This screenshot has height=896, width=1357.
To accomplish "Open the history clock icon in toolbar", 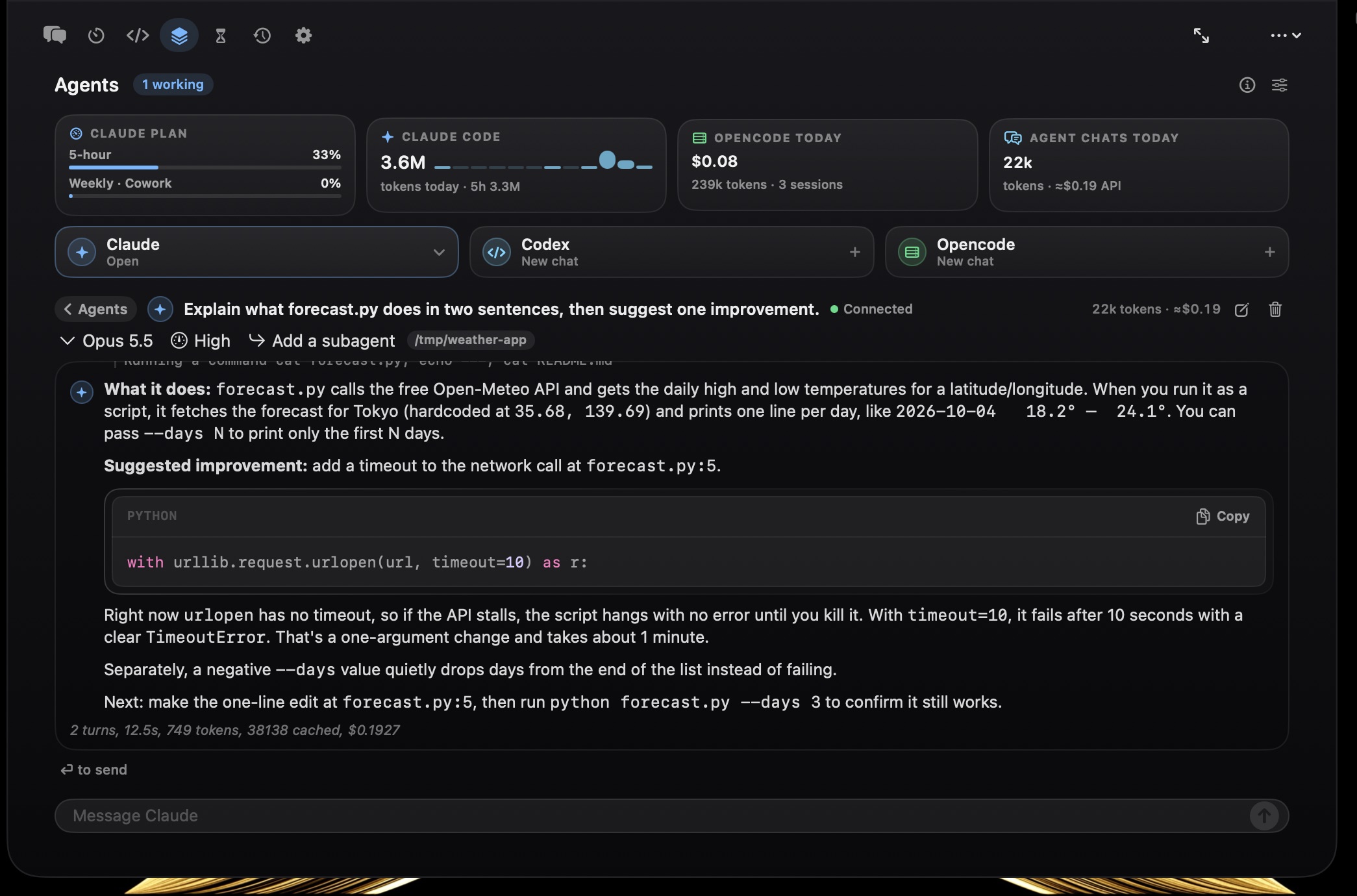I will [262, 35].
